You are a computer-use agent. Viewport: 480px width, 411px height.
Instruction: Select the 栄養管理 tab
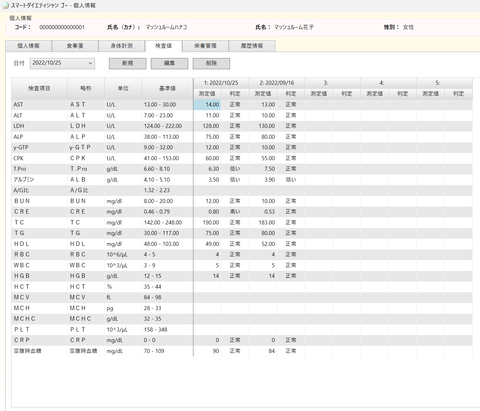coord(205,46)
